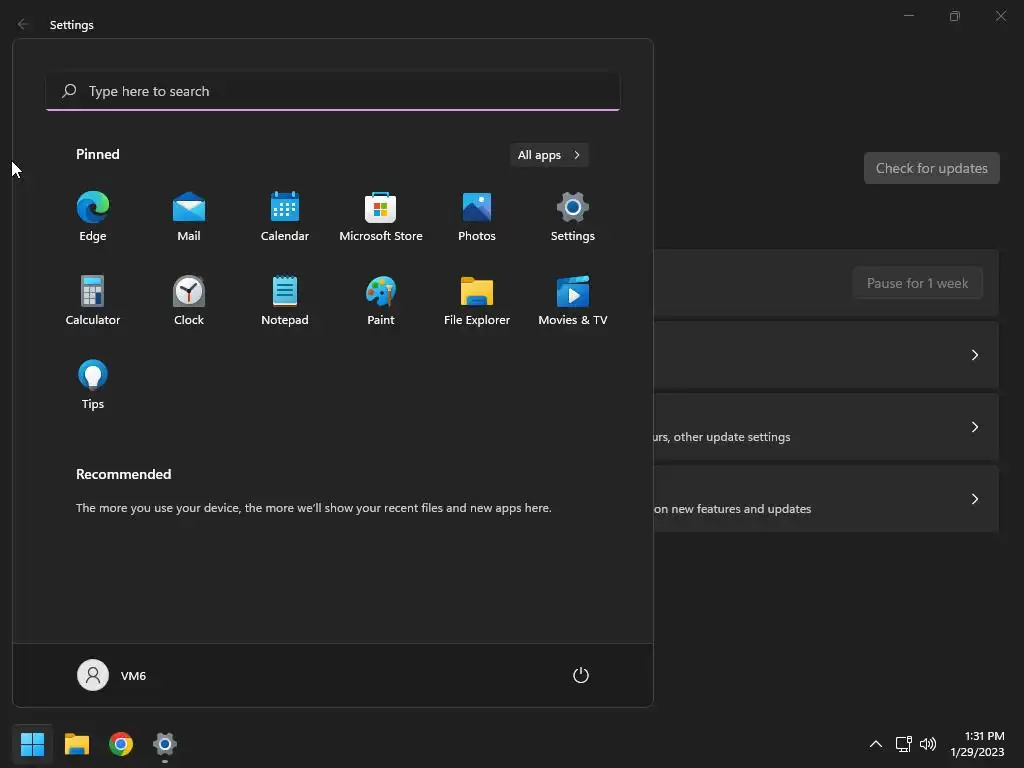Click Check for updates in Settings window
The image size is (1024, 768).
coord(931,168)
